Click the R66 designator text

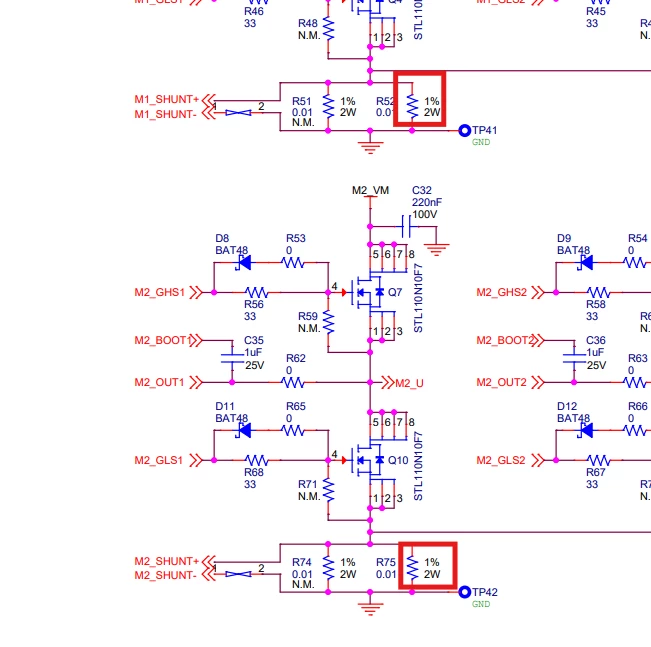click(638, 406)
